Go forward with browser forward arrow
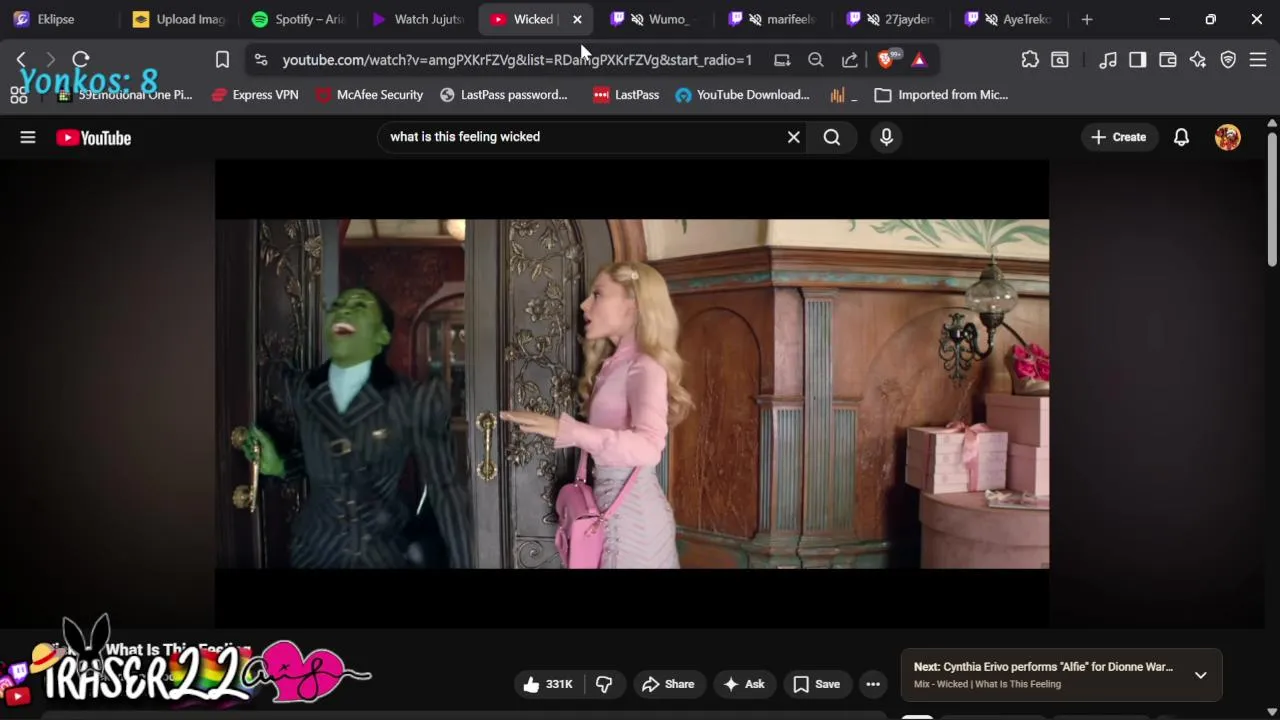 pos(50,60)
